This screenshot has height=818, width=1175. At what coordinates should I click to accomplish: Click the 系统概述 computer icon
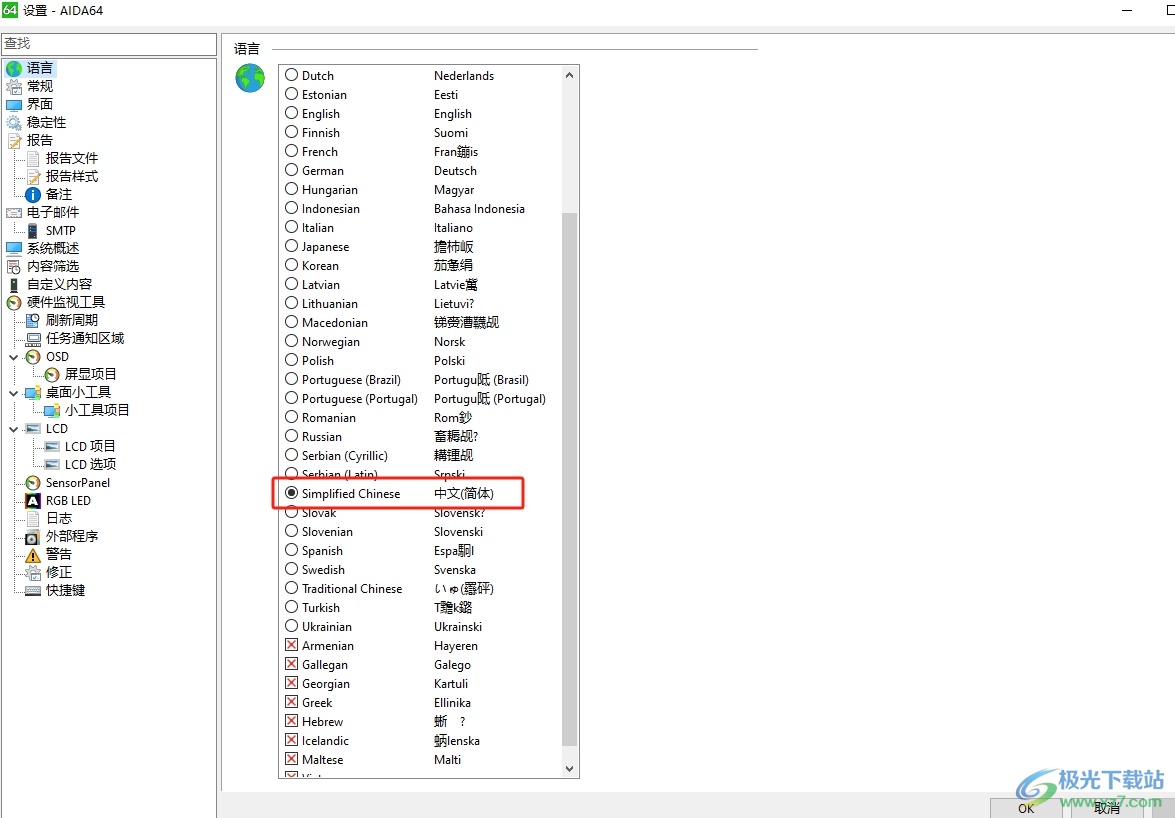click(13, 249)
